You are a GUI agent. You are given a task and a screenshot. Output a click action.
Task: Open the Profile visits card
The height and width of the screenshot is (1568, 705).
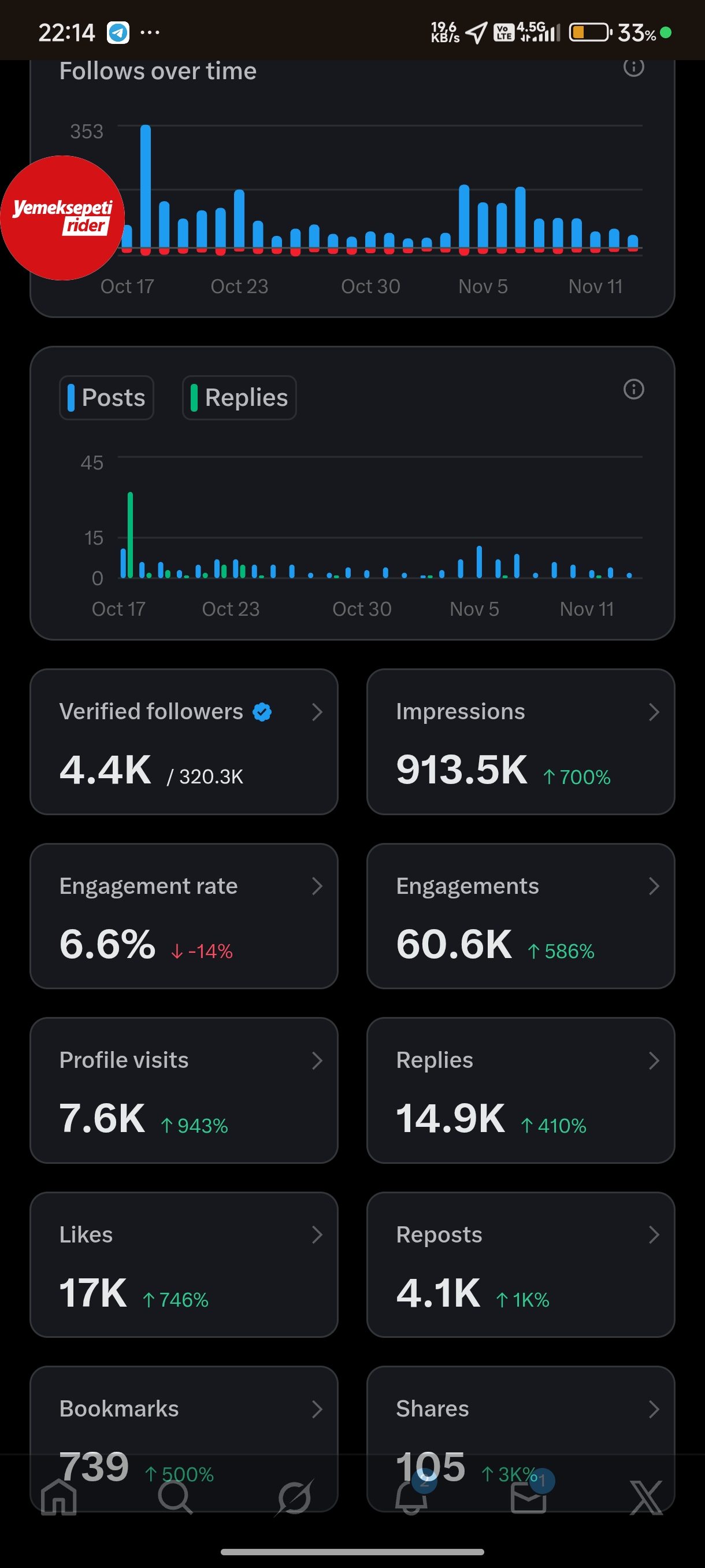tap(184, 1090)
